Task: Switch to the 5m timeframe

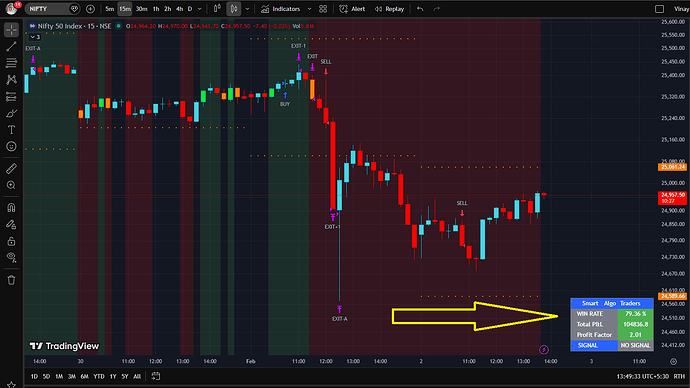Action: [110, 9]
